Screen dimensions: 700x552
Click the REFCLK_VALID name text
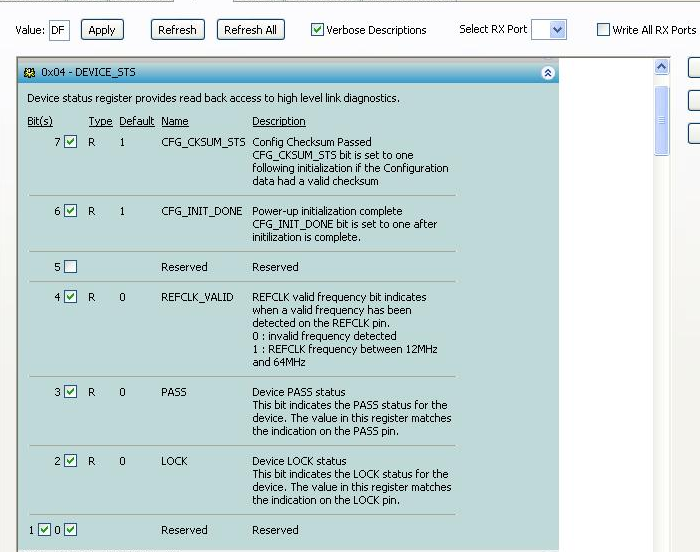pos(197,297)
